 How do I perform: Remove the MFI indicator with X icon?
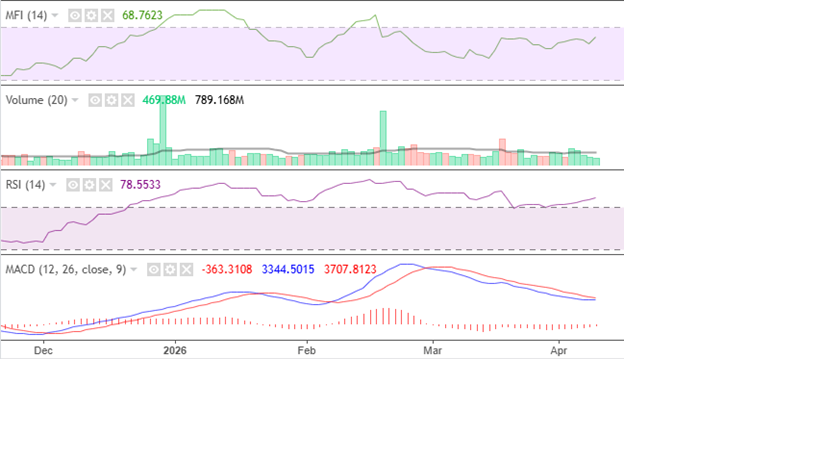pos(107,16)
